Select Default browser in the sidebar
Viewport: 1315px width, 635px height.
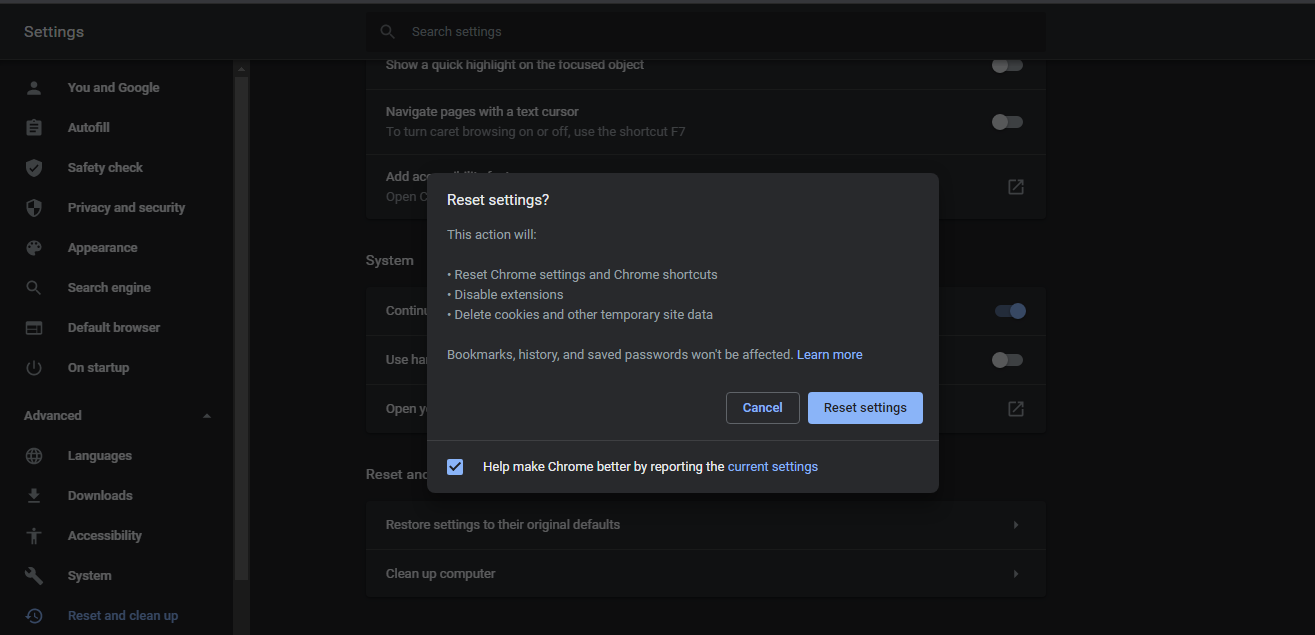(x=113, y=327)
